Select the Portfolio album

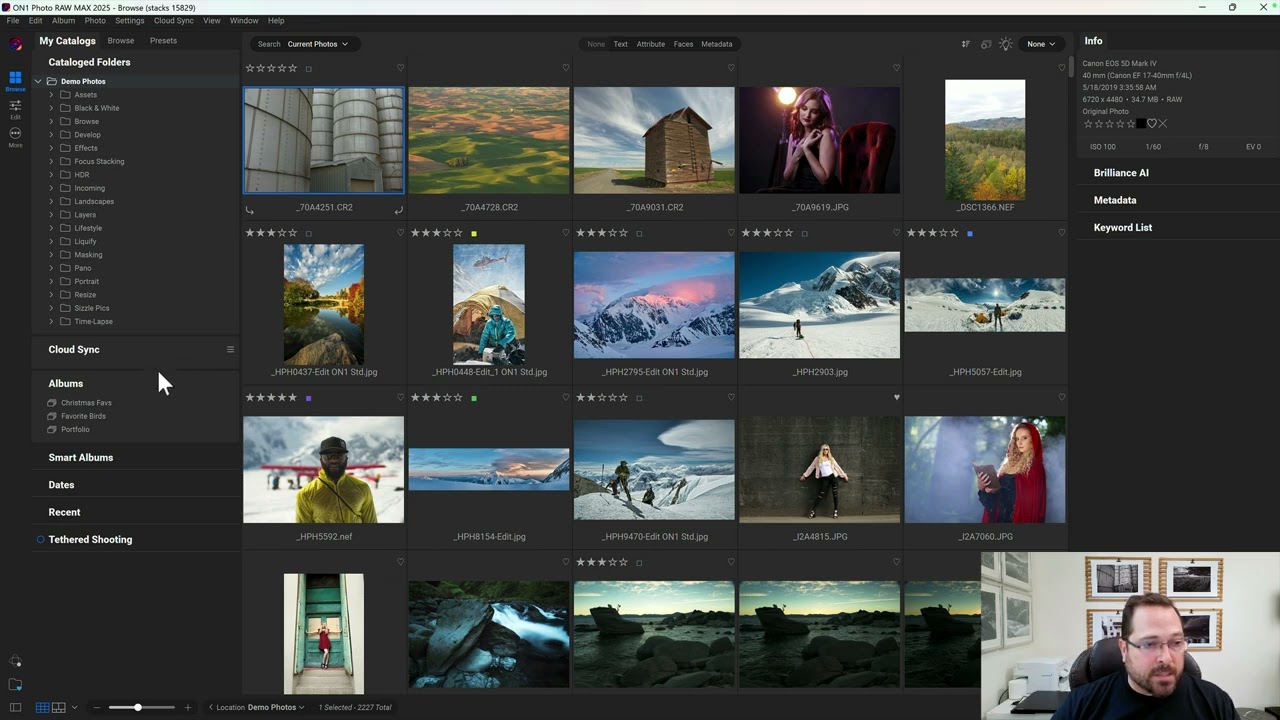click(75, 430)
